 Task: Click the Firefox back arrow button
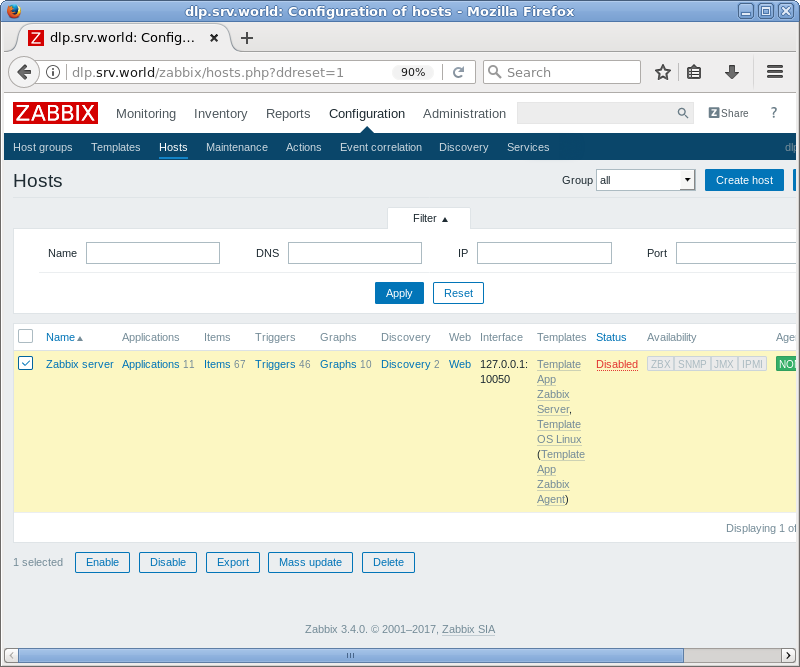(23, 72)
